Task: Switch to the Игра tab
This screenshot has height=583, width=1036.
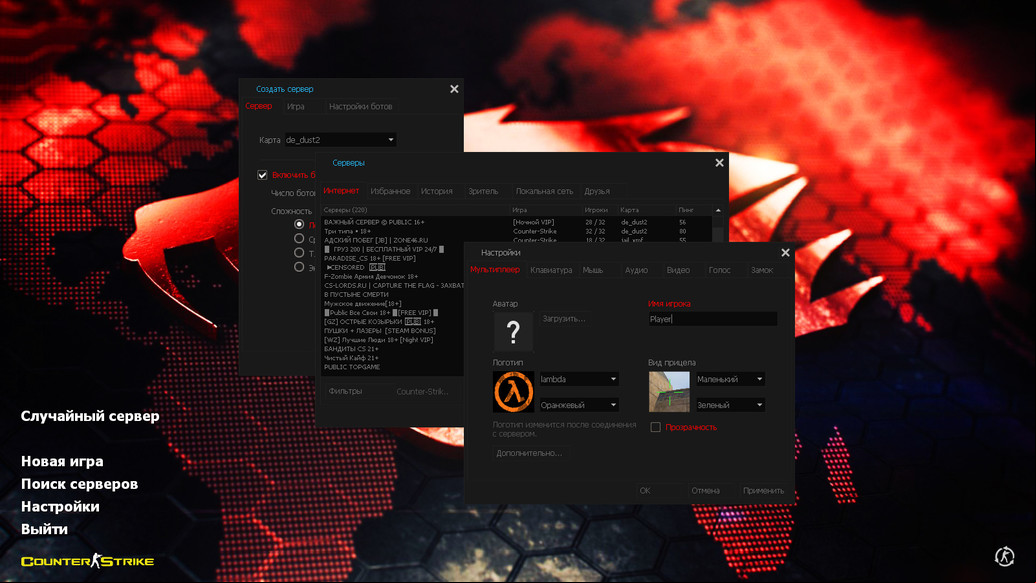Action: [x=295, y=106]
